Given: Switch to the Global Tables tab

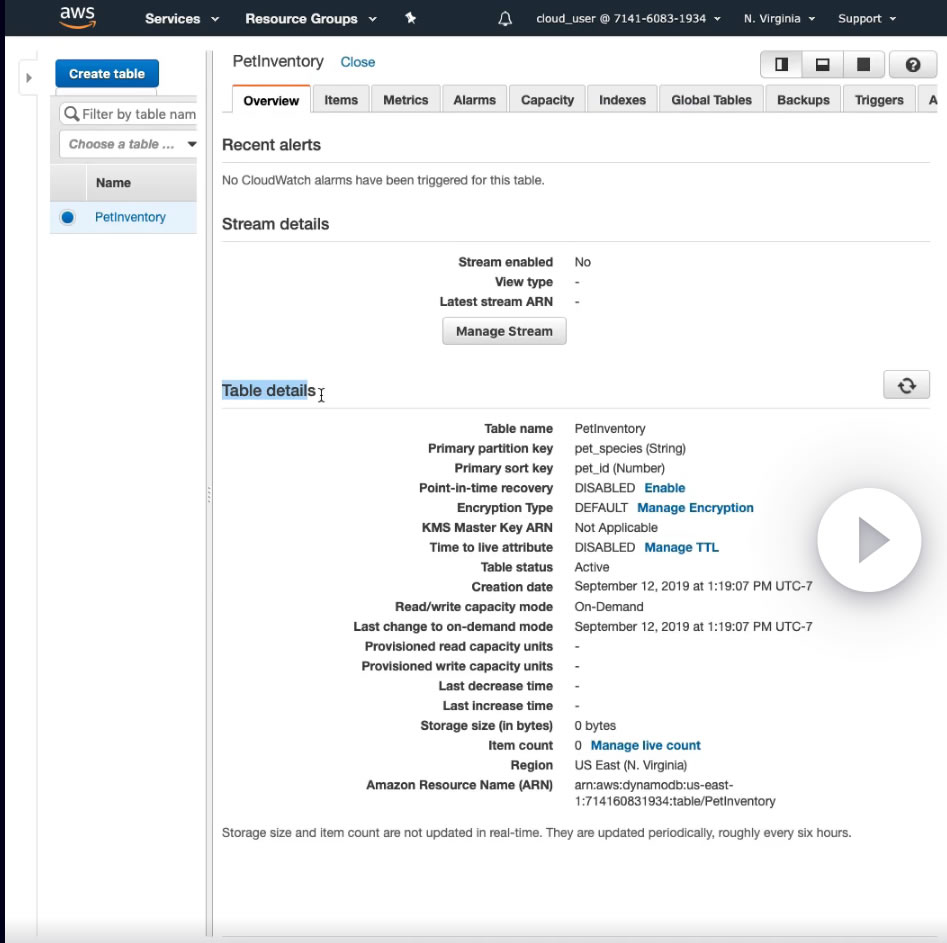Looking at the screenshot, I should (x=711, y=100).
